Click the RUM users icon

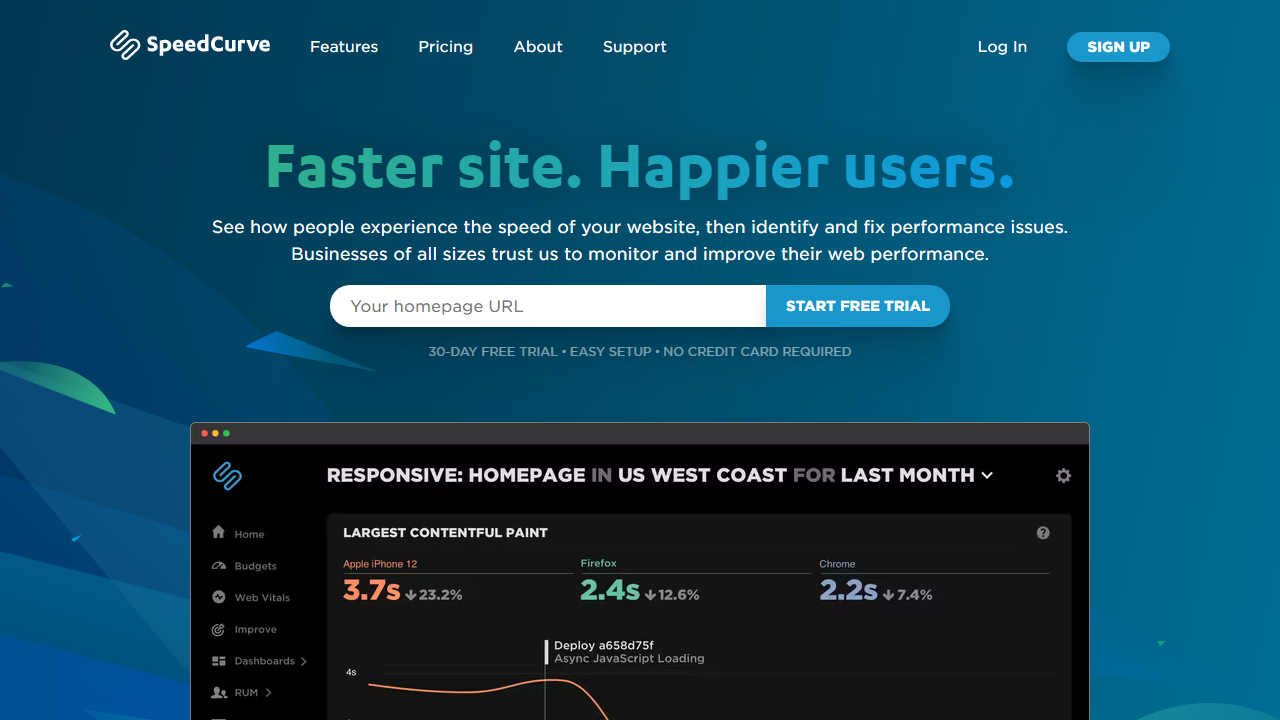[219, 692]
